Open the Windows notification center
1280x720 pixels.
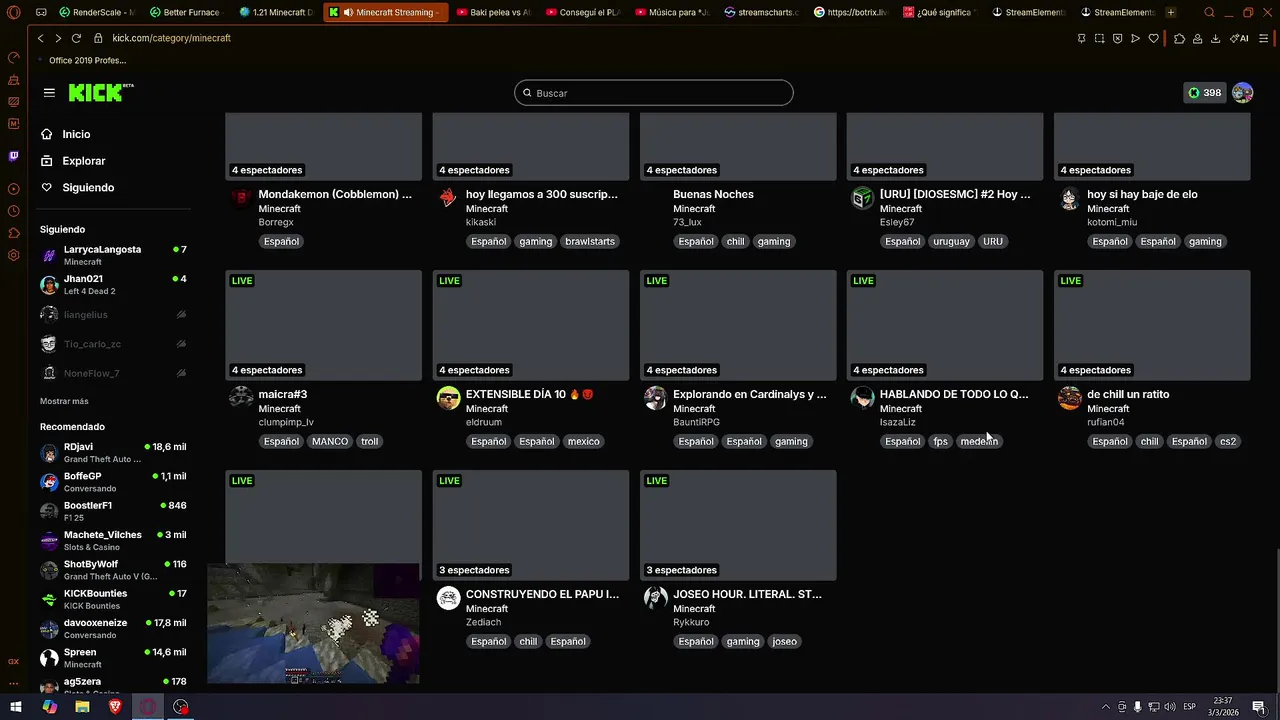(x=1259, y=707)
